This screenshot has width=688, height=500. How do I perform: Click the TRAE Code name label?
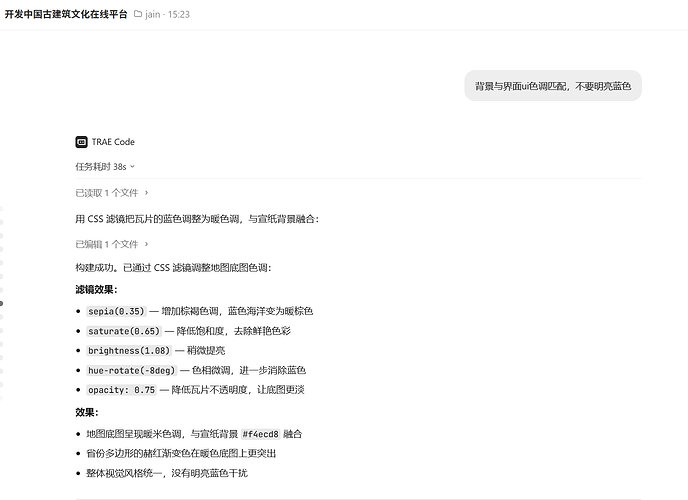[x=113, y=142]
